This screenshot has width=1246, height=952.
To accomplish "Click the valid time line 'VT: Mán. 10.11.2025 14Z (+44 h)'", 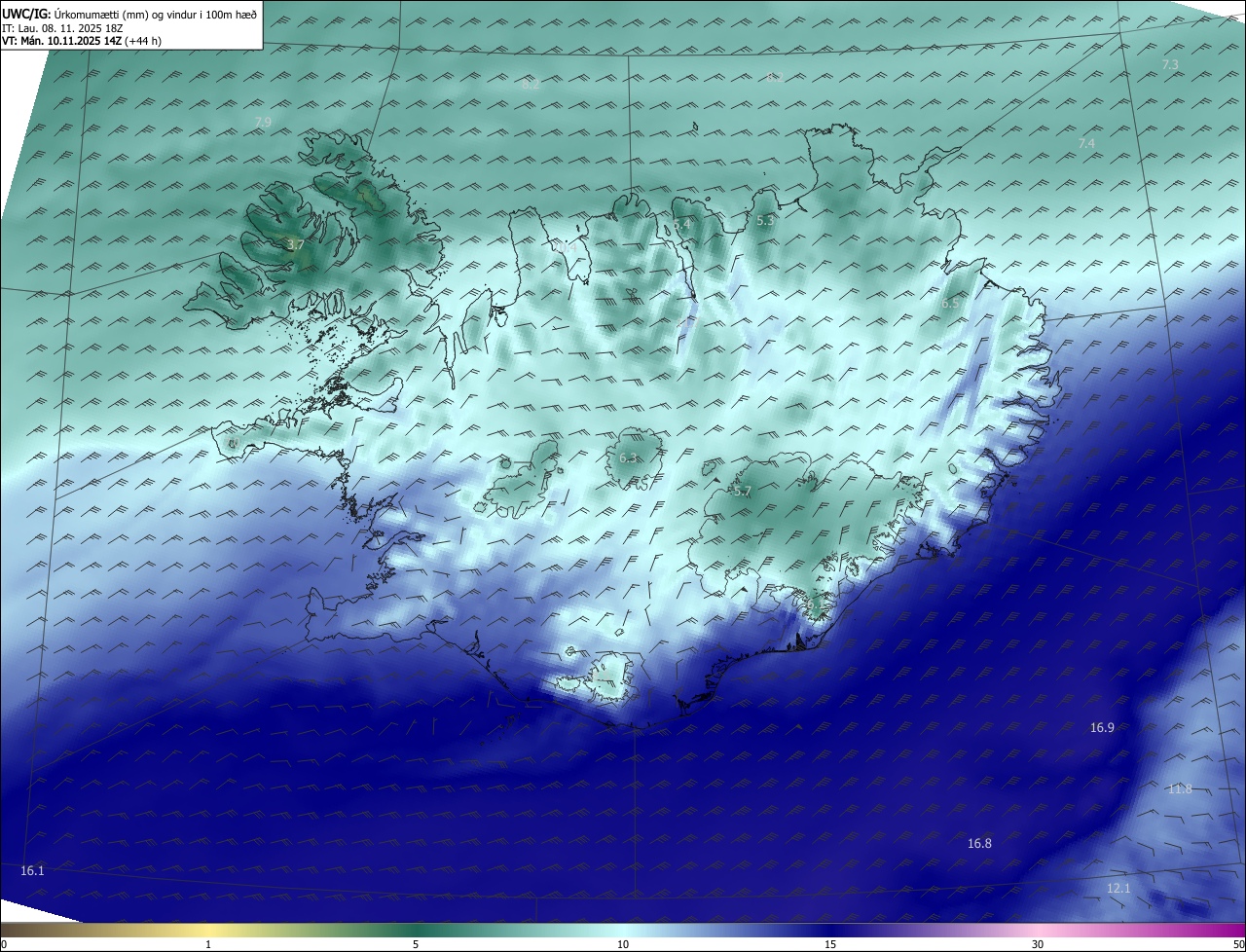I will coord(82,41).
